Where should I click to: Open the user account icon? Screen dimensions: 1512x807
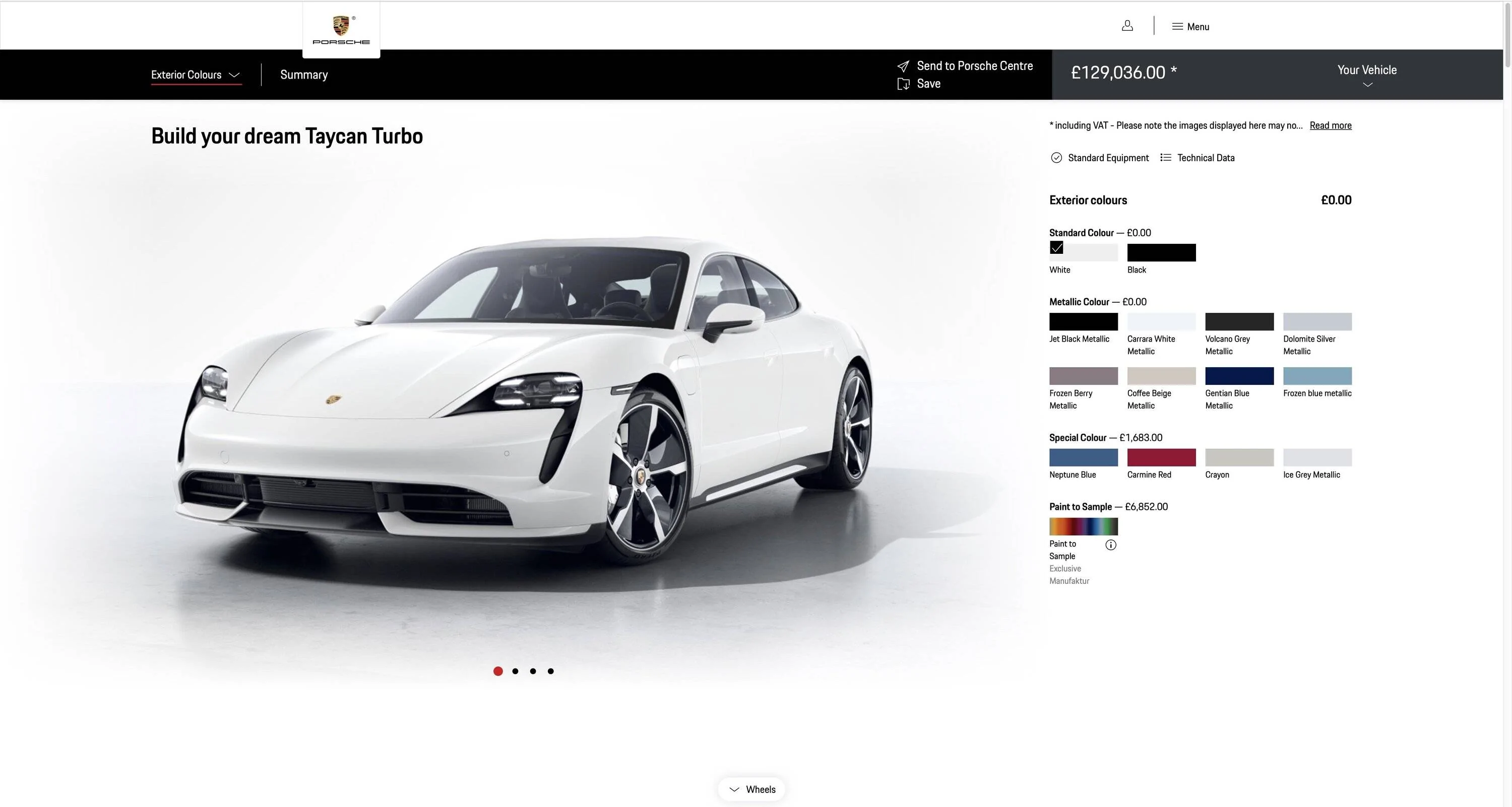tap(1127, 26)
